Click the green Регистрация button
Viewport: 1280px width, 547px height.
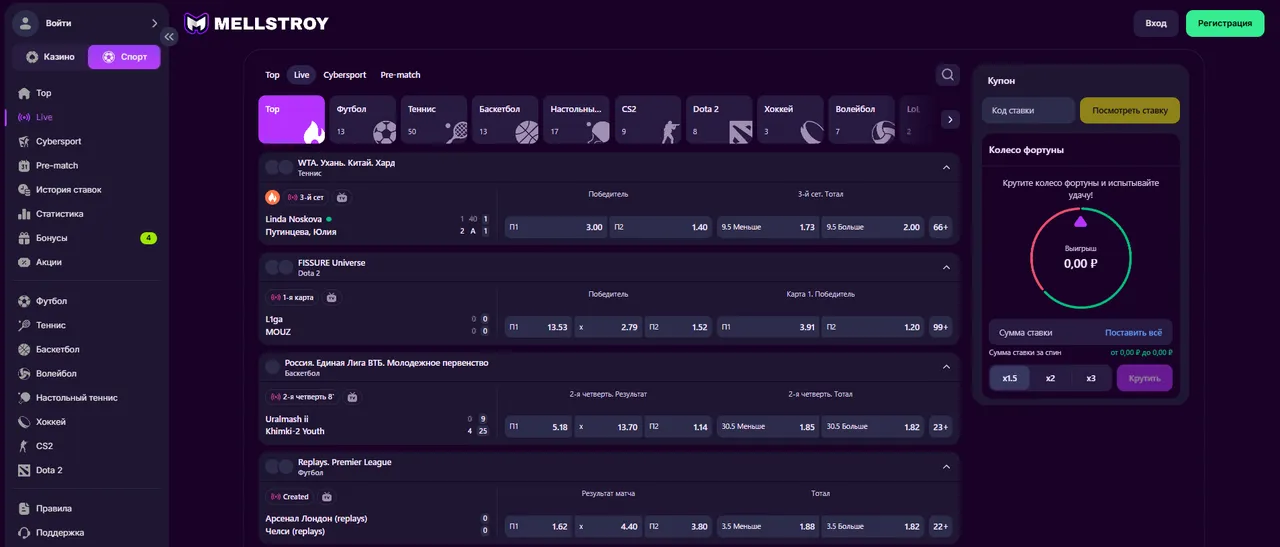(x=1224, y=23)
